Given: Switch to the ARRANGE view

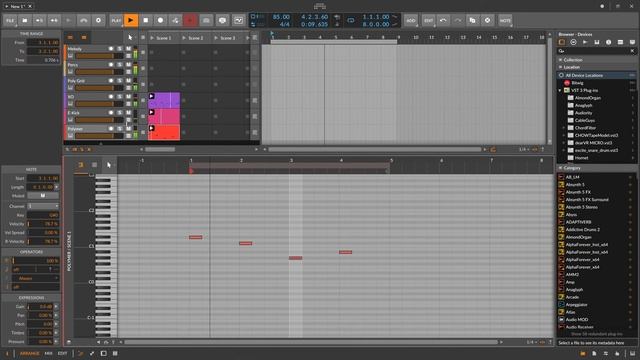Looking at the screenshot, I should click(x=29, y=353).
